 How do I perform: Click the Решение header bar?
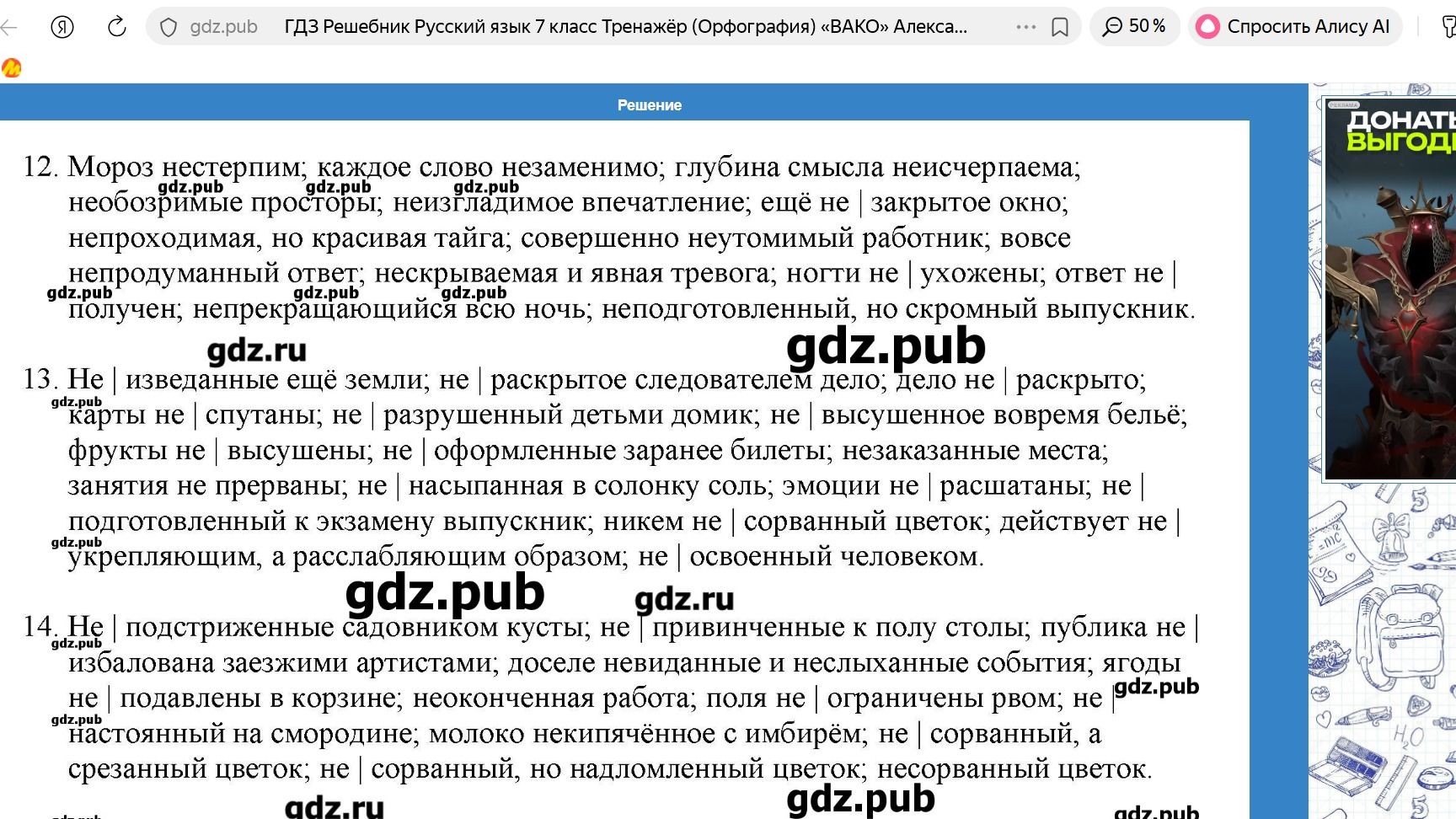pyautogui.click(x=649, y=105)
